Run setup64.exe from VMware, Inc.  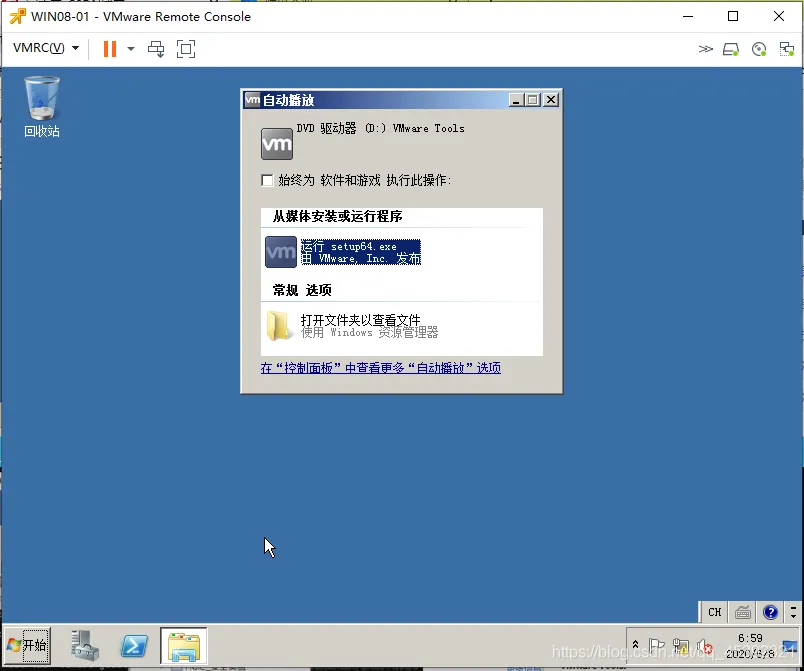coord(360,252)
